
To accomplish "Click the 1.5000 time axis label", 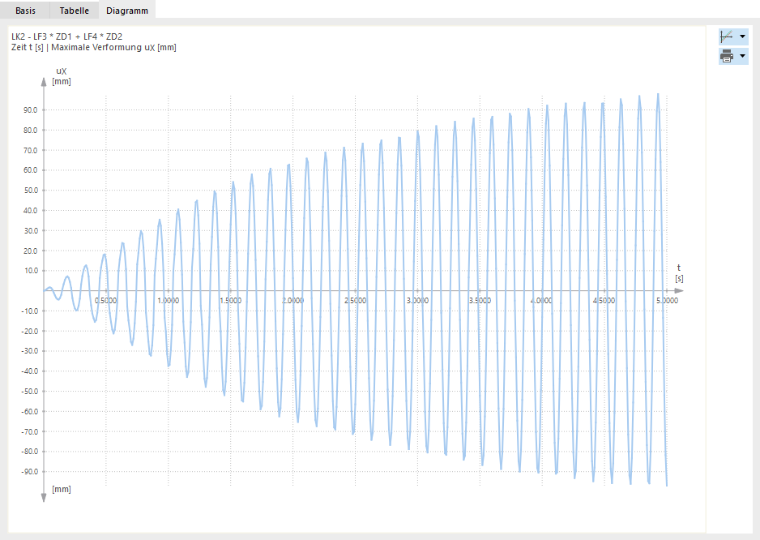I will click(x=231, y=301).
